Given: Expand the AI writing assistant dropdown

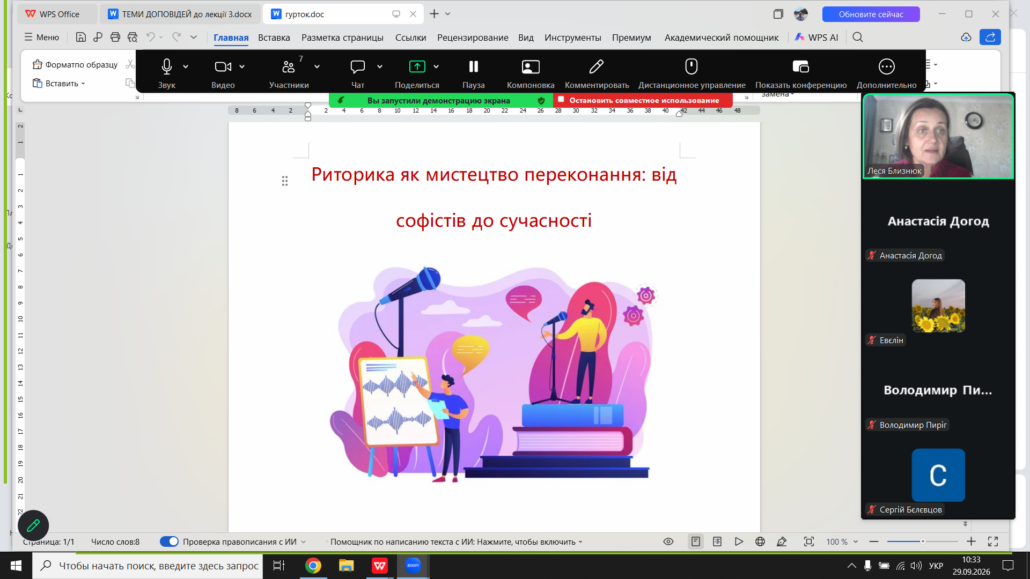Looking at the screenshot, I should 580,542.
